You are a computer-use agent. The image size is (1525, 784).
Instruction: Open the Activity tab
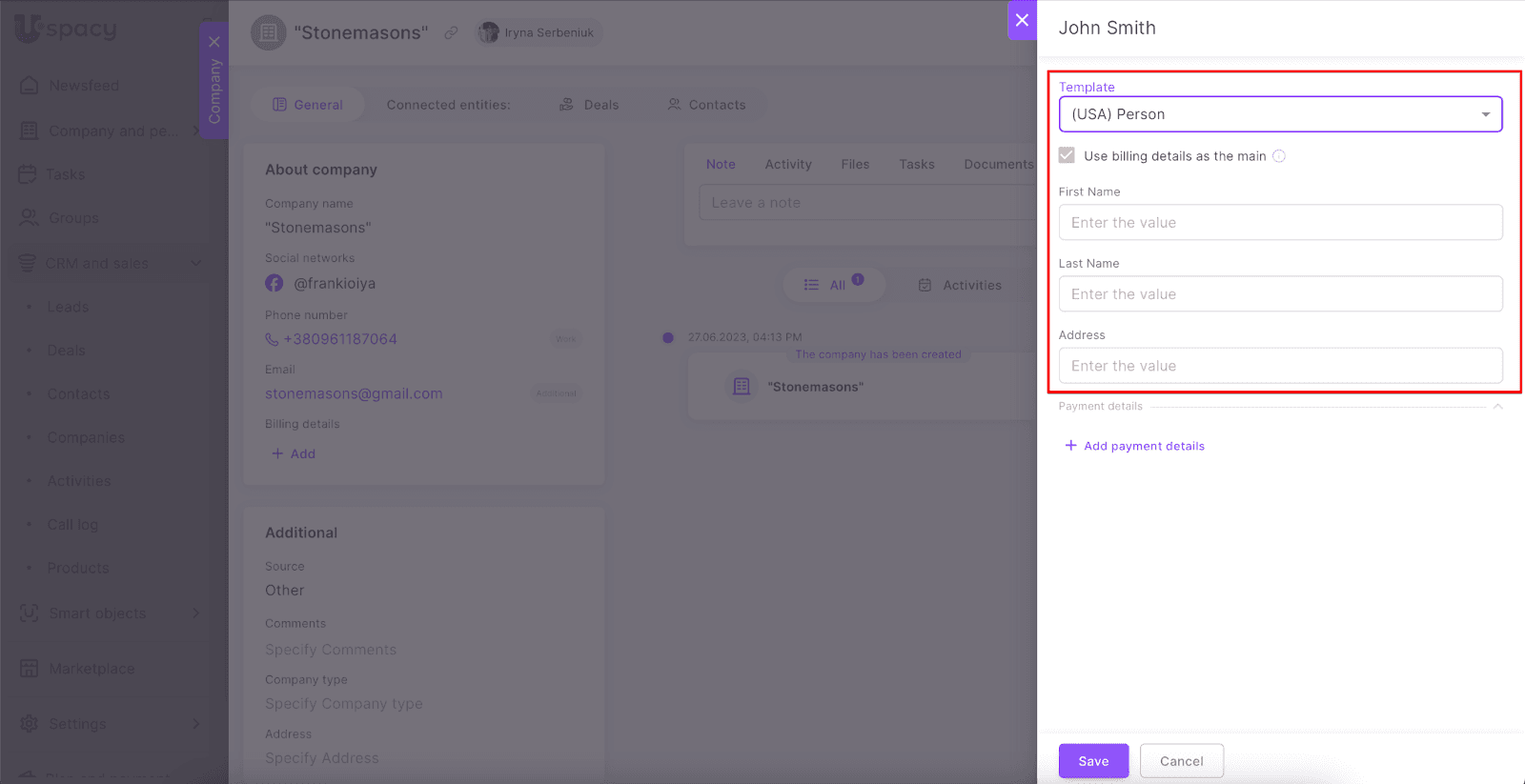[x=788, y=164]
